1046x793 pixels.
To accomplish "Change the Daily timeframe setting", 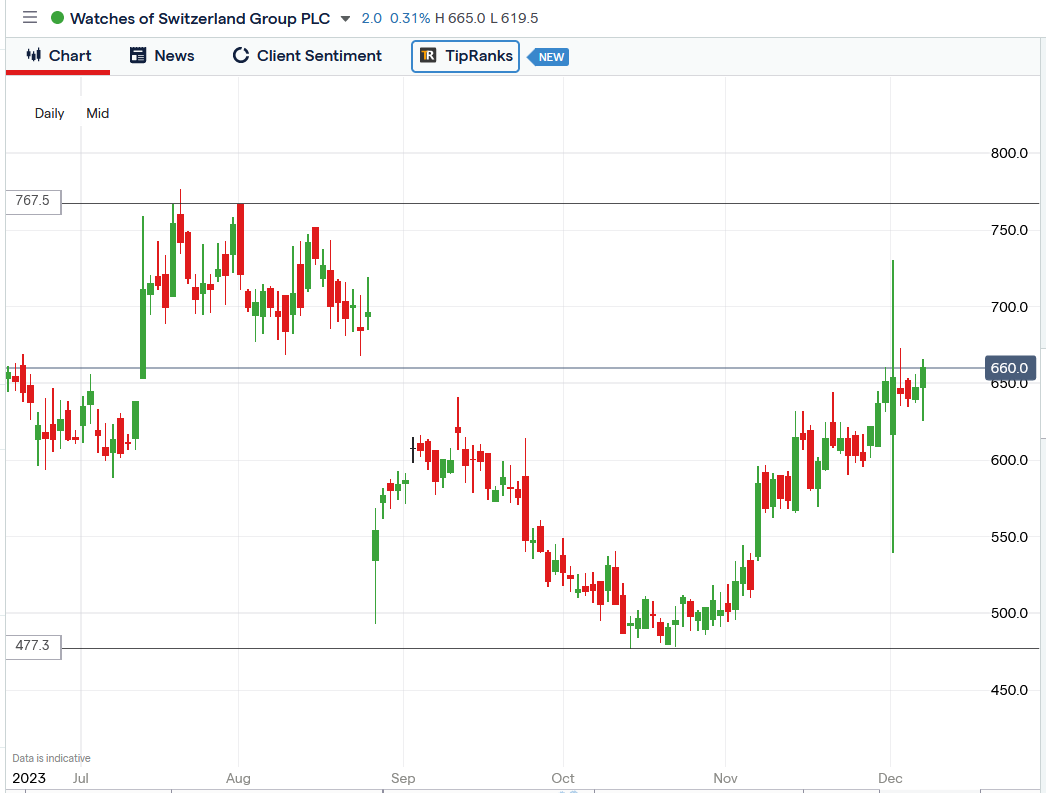I will 49,113.
